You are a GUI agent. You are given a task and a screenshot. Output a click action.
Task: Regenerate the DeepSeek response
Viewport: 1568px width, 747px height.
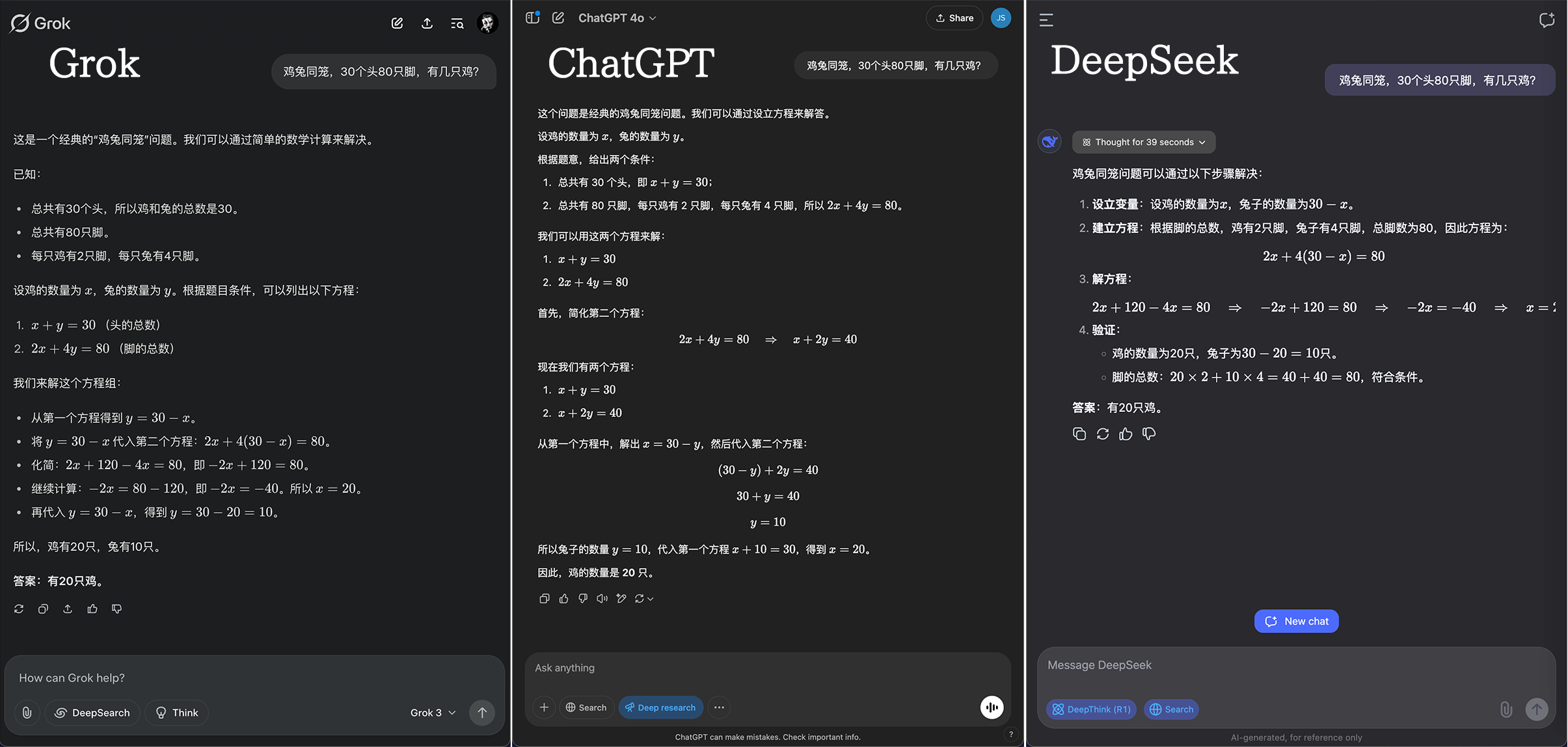point(1103,434)
